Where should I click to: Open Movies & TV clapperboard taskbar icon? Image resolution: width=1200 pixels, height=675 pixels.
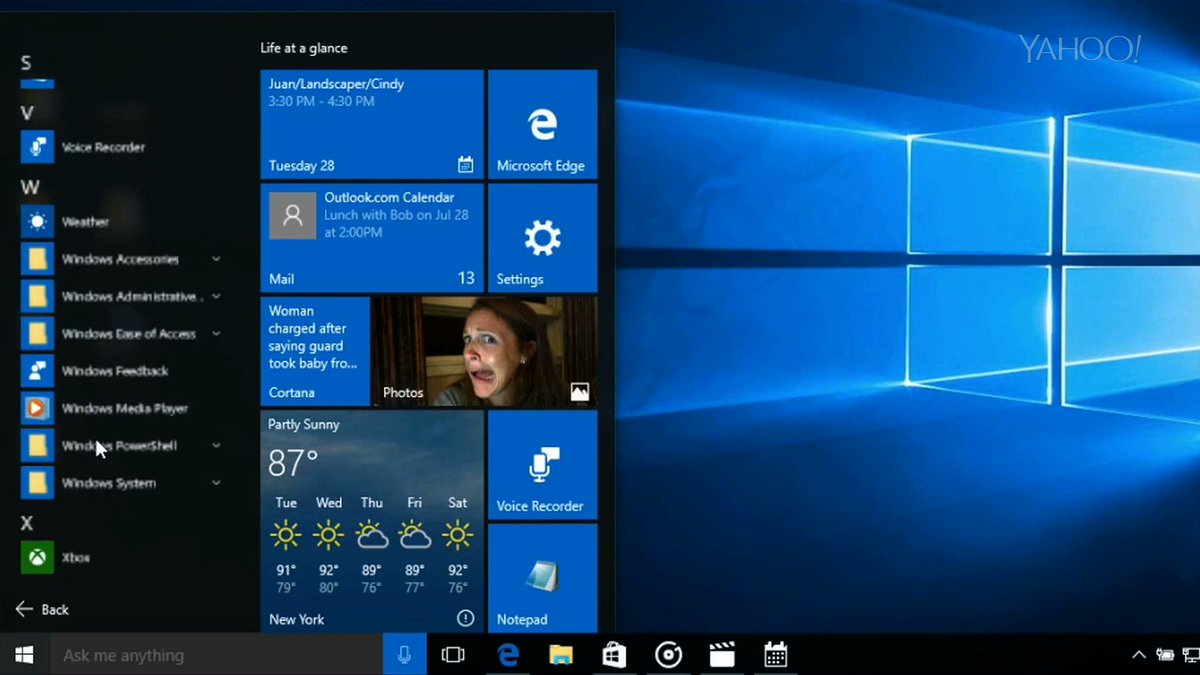pos(722,655)
